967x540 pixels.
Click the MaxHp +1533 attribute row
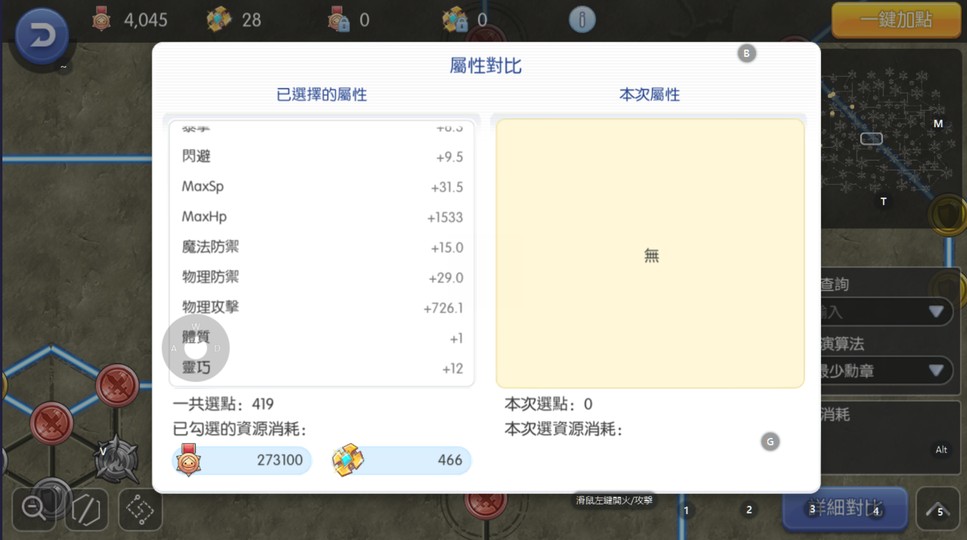[x=322, y=217]
